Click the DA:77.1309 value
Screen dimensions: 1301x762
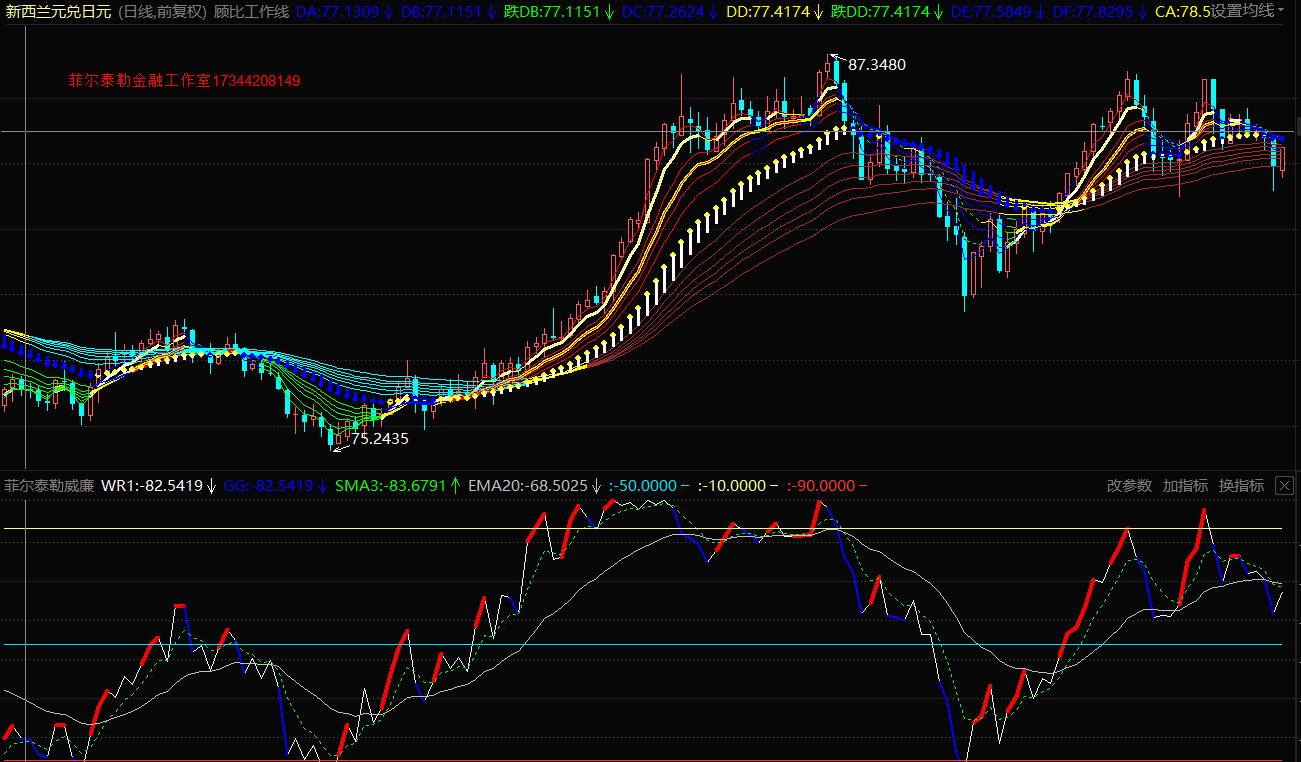338,12
